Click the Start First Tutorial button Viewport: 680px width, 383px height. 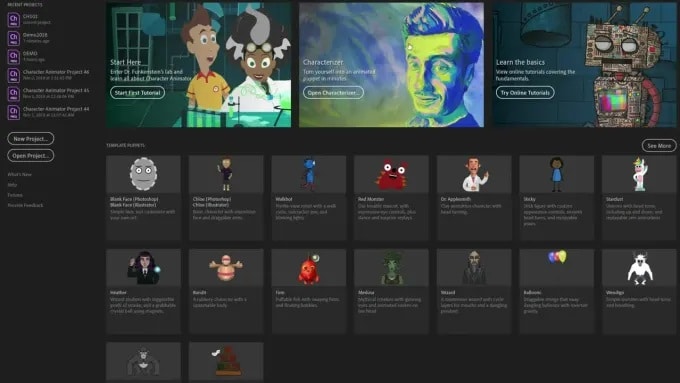(137, 93)
